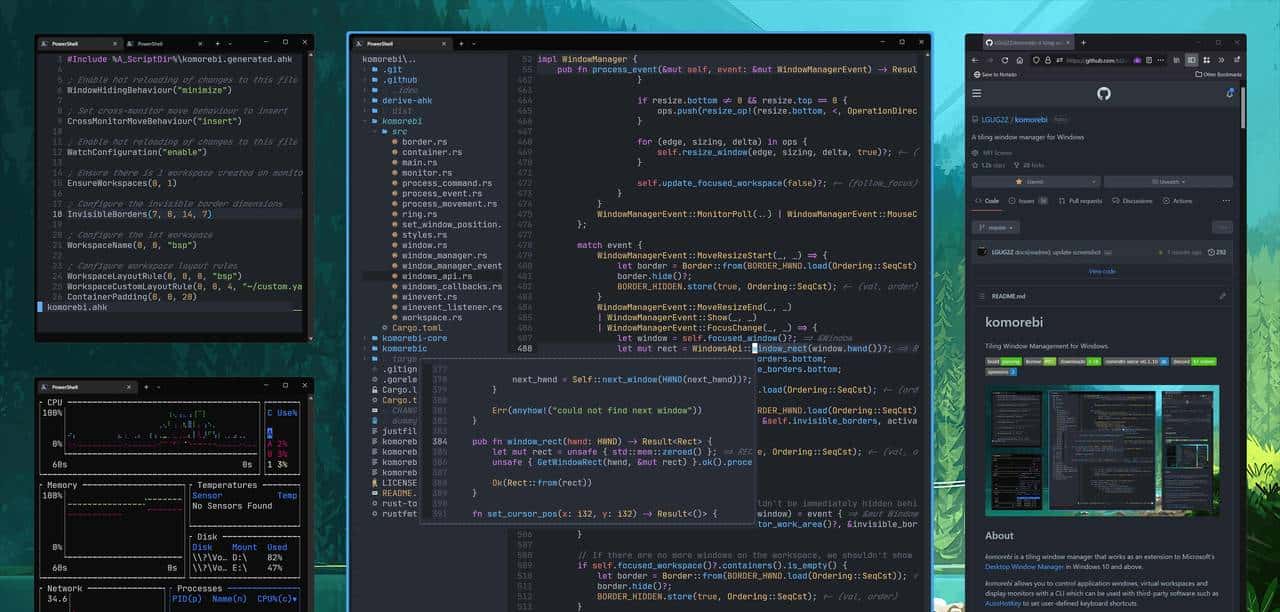Click the forks count link

1029,165
